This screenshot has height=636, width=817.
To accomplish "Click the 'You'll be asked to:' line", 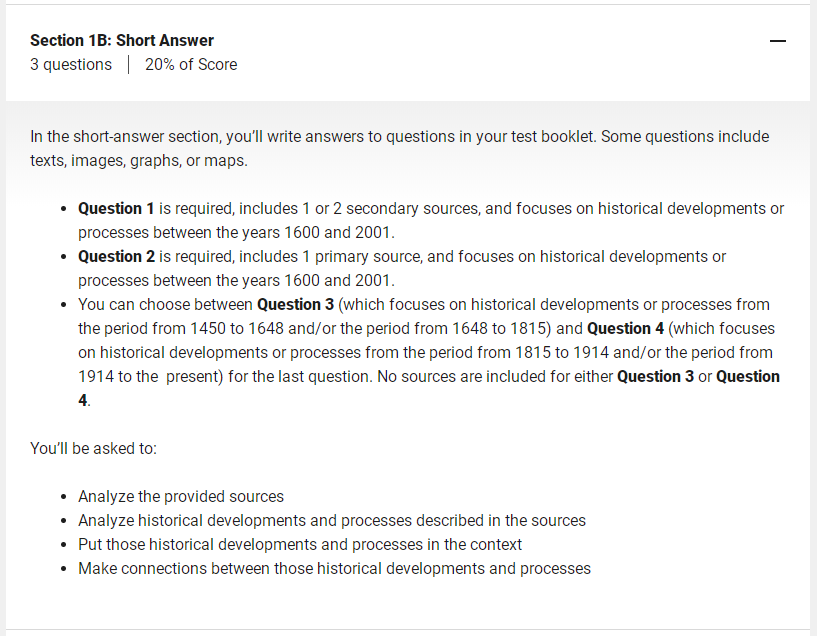I will (93, 448).
